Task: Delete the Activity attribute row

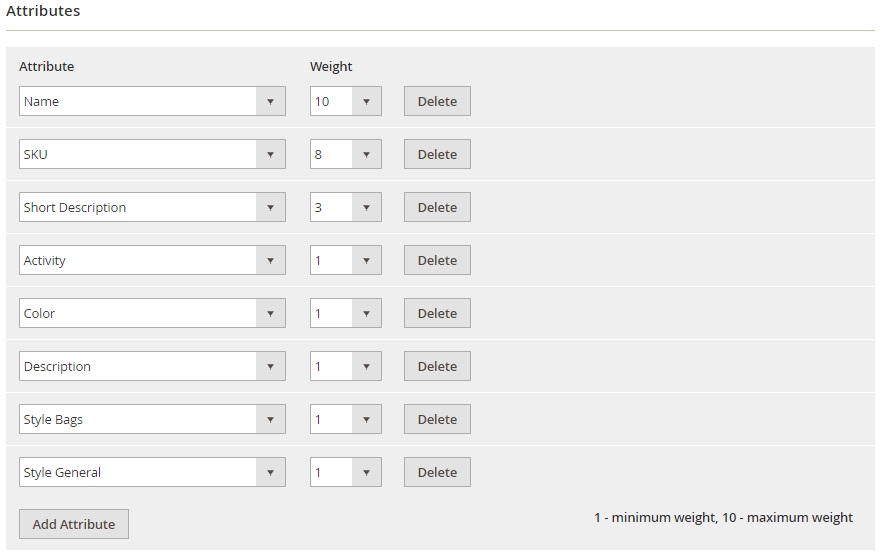Action: [x=437, y=260]
